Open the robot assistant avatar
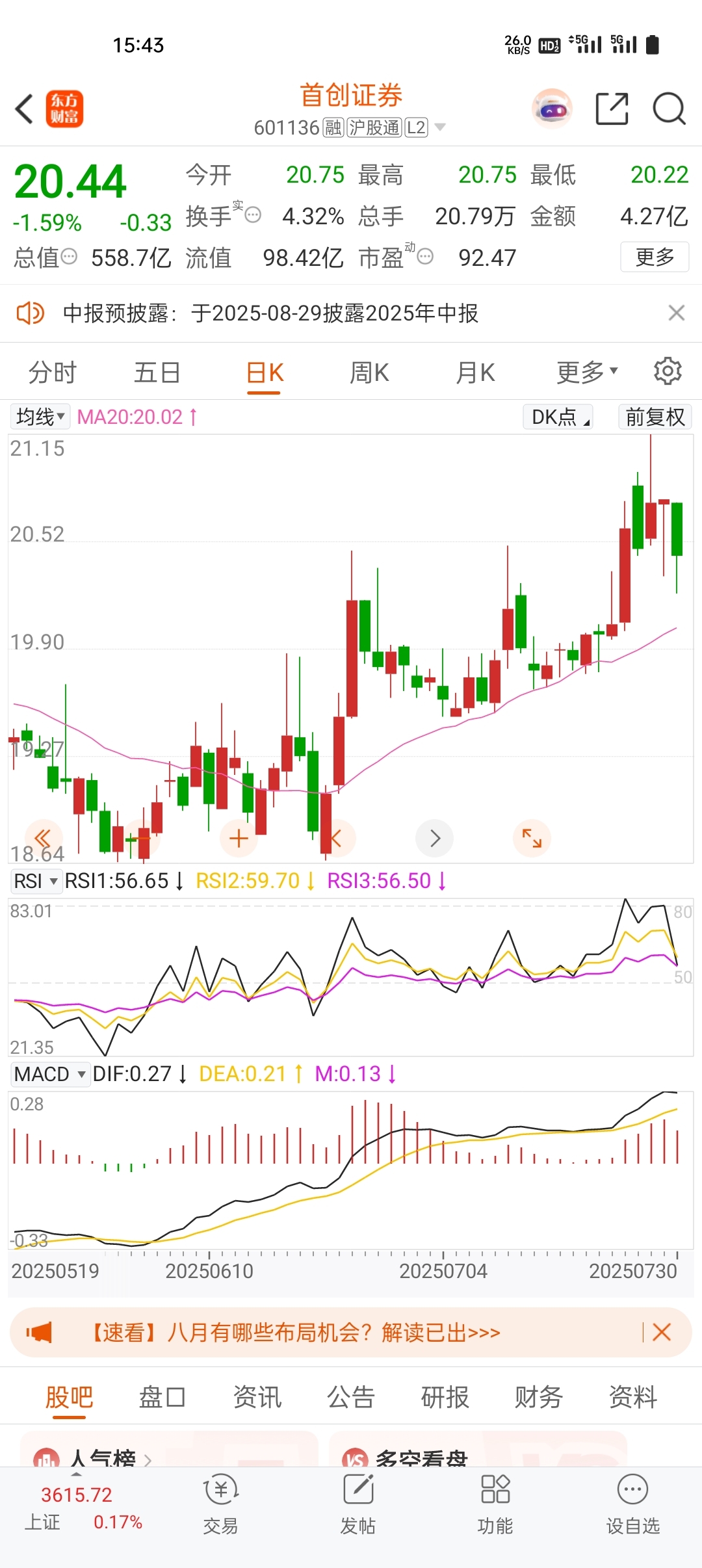This screenshot has height=1568, width=702. 552,109
